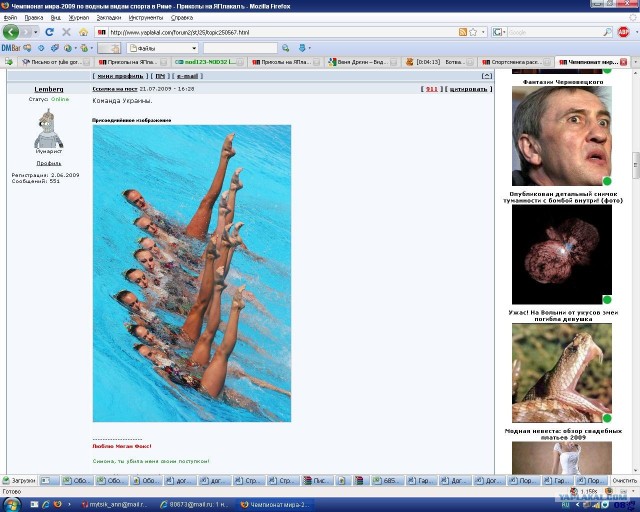
Task: Open the Файлы dropdown in DMBar
Action: pyautogui.click(x=162, y=48)
